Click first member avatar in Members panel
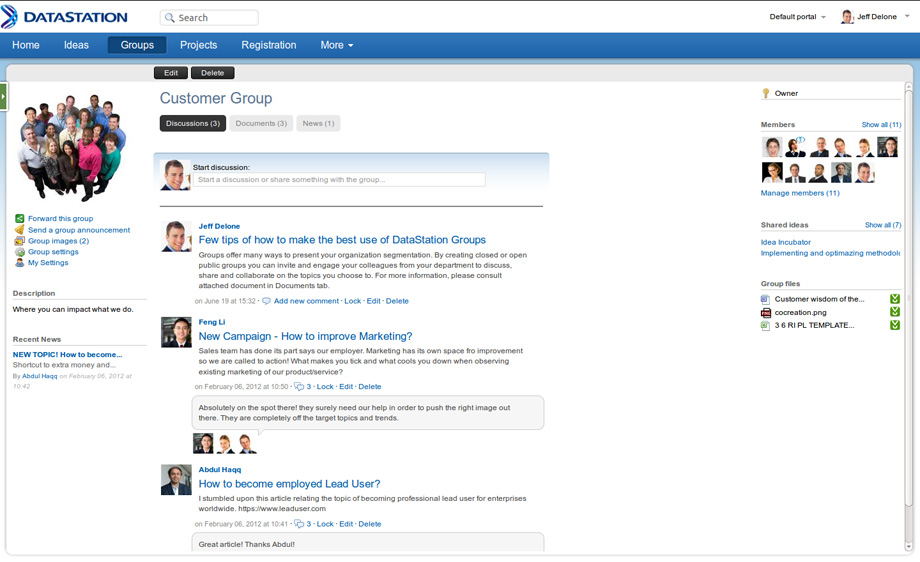The height and width of the screenshot is (562, 920). [772, 147]
